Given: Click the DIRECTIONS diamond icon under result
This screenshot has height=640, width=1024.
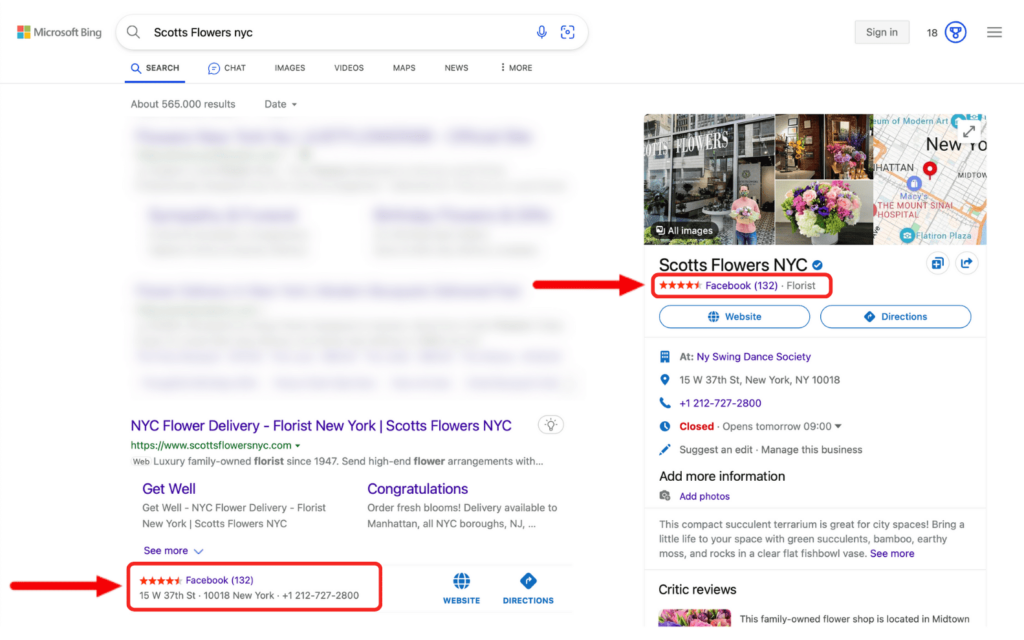Looking at the screenshot, I should (528, 581).
